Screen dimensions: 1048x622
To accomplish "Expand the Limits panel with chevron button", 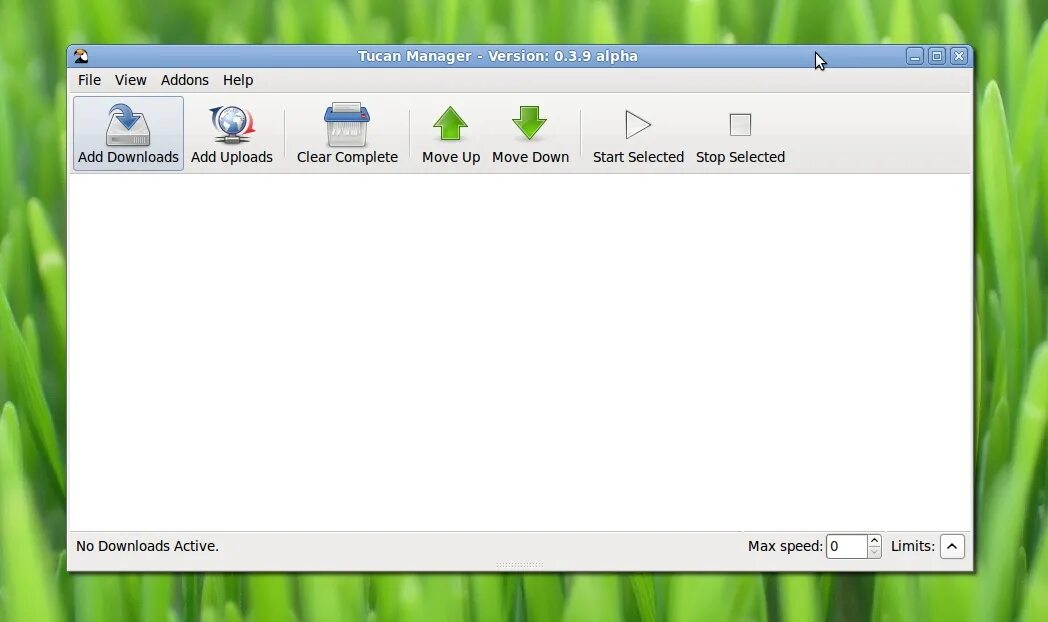I will (x=952, y=547).
